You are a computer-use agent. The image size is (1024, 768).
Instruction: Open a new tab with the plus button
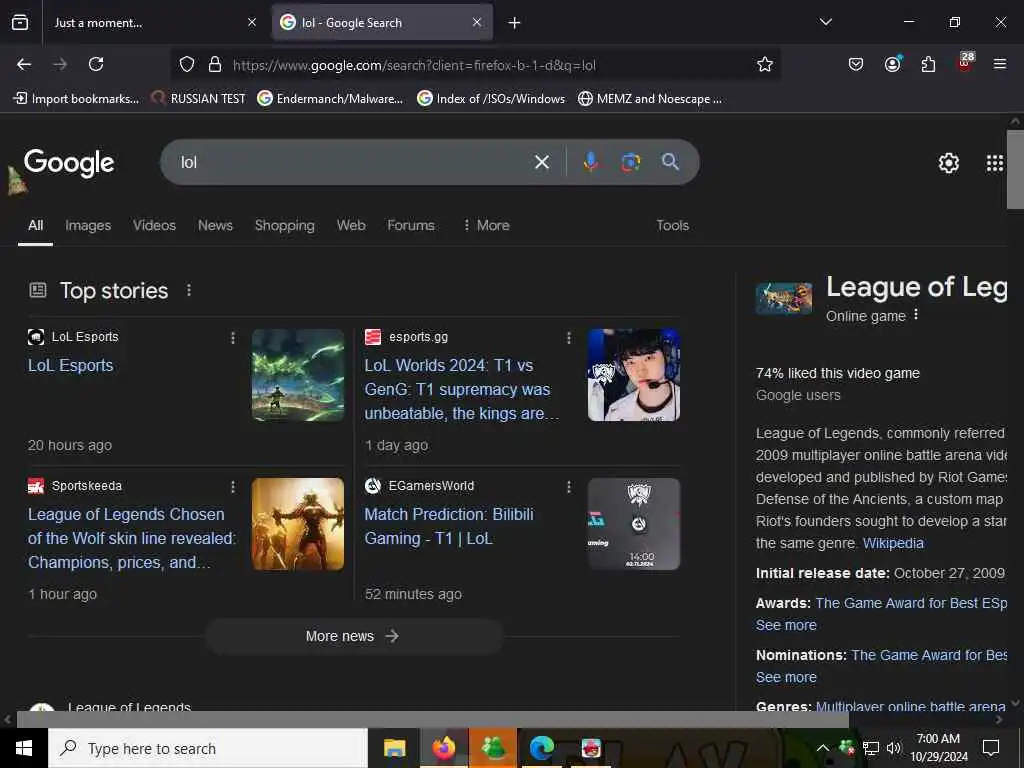tap(514, 23)
